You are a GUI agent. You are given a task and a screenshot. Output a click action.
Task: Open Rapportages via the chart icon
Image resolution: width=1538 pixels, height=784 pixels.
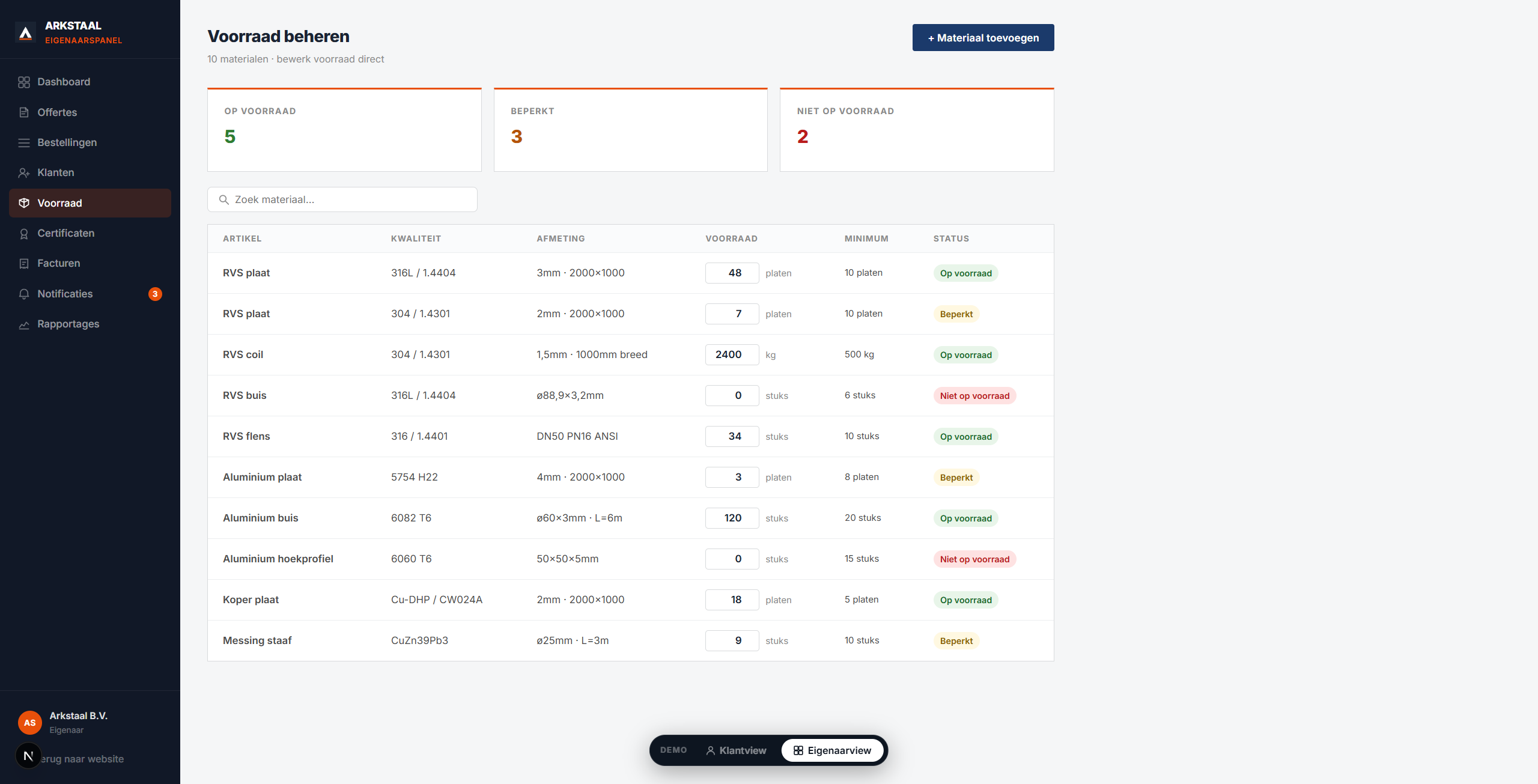[24, 324]
